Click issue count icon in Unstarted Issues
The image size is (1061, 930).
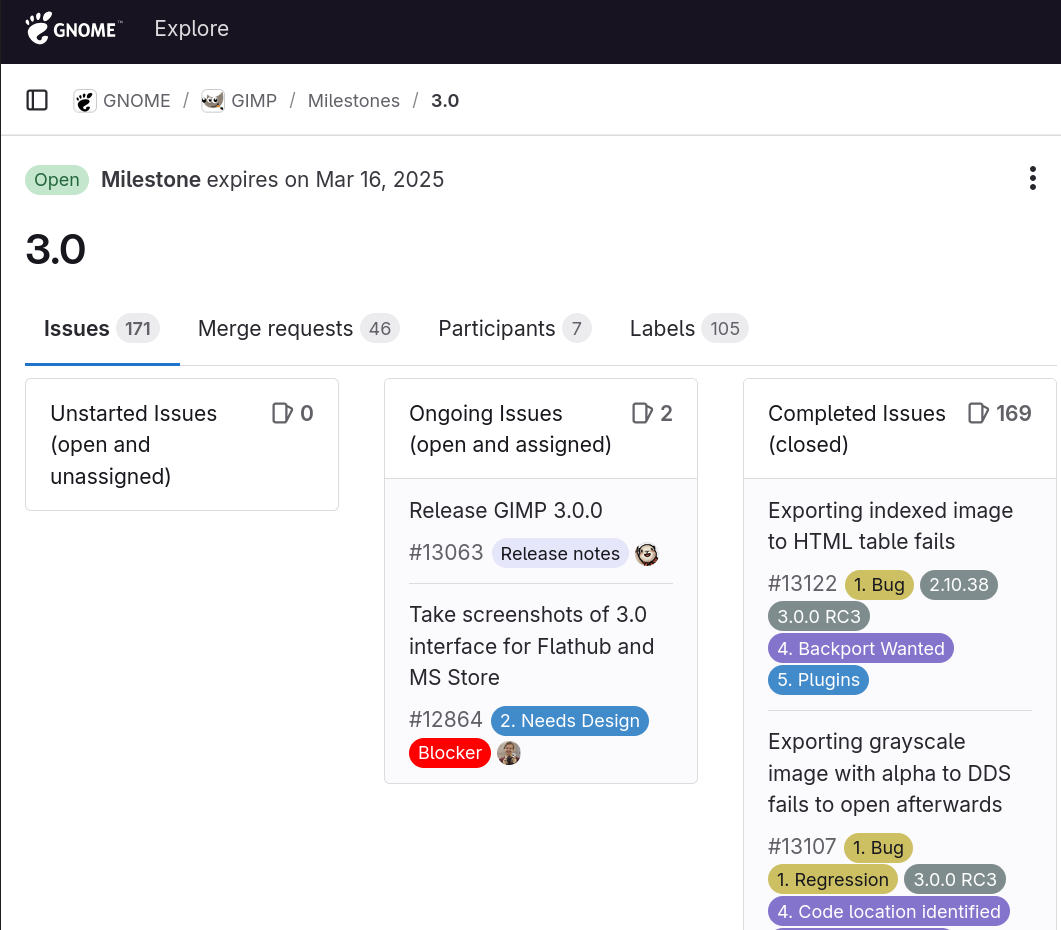pyautogui.click(x=282, y=413)
